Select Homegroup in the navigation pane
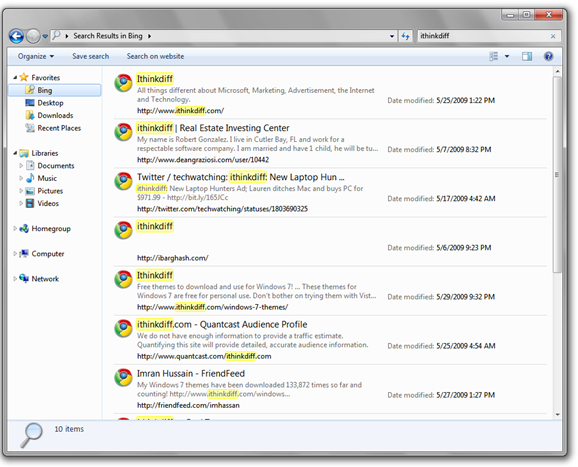Image resolution: width=578 pixels, height=467 pixels. [51, 229]
